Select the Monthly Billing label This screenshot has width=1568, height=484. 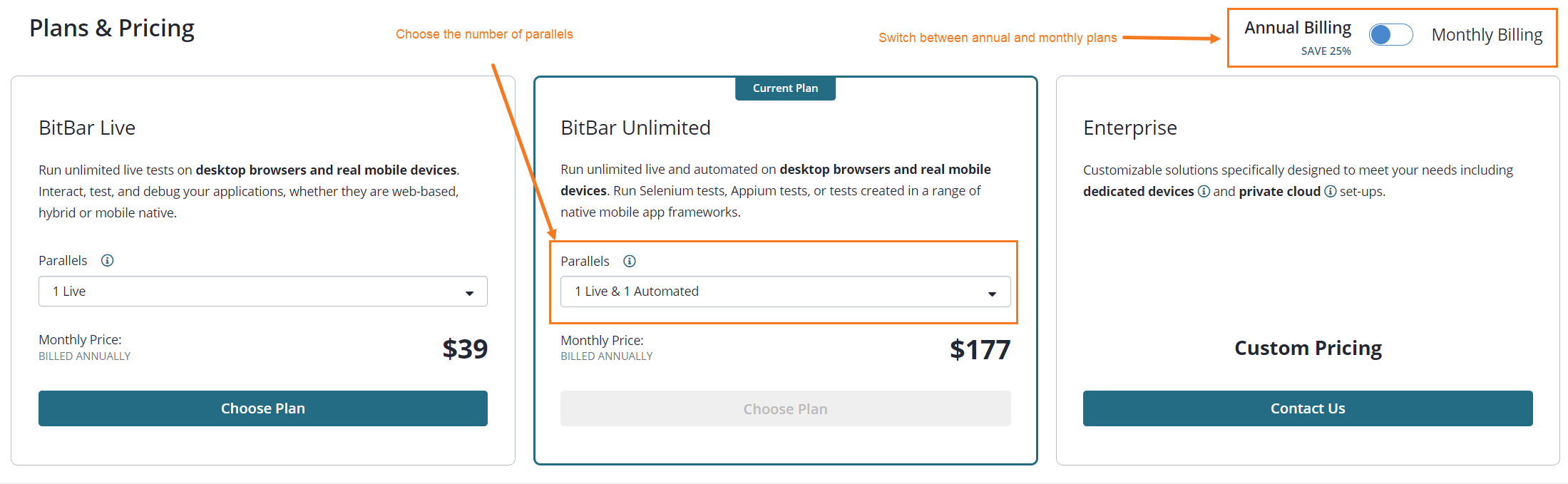tap(1487, 34)
